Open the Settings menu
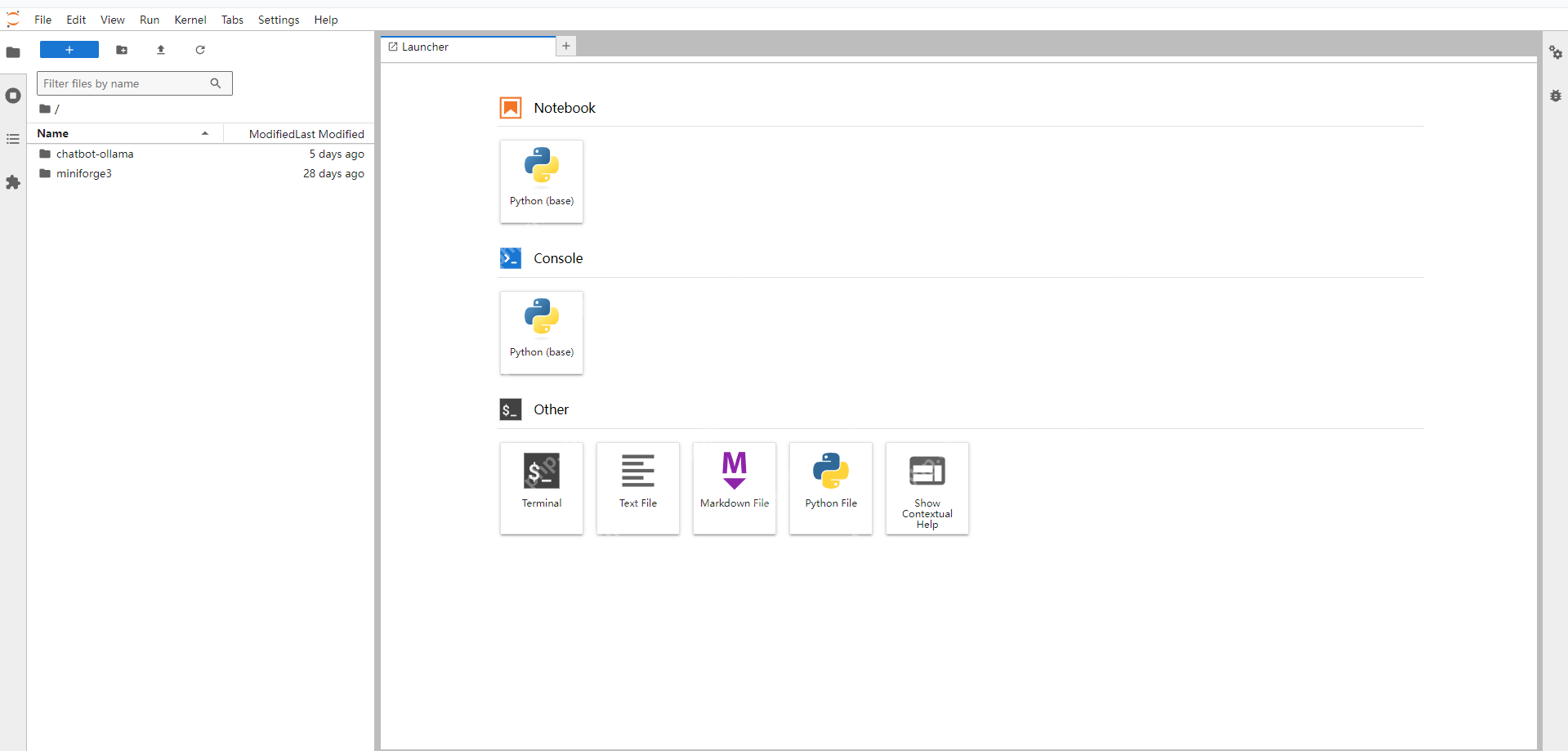This screenshot has height=751, width=1568. pyautogui.click(x=279, y=20)
